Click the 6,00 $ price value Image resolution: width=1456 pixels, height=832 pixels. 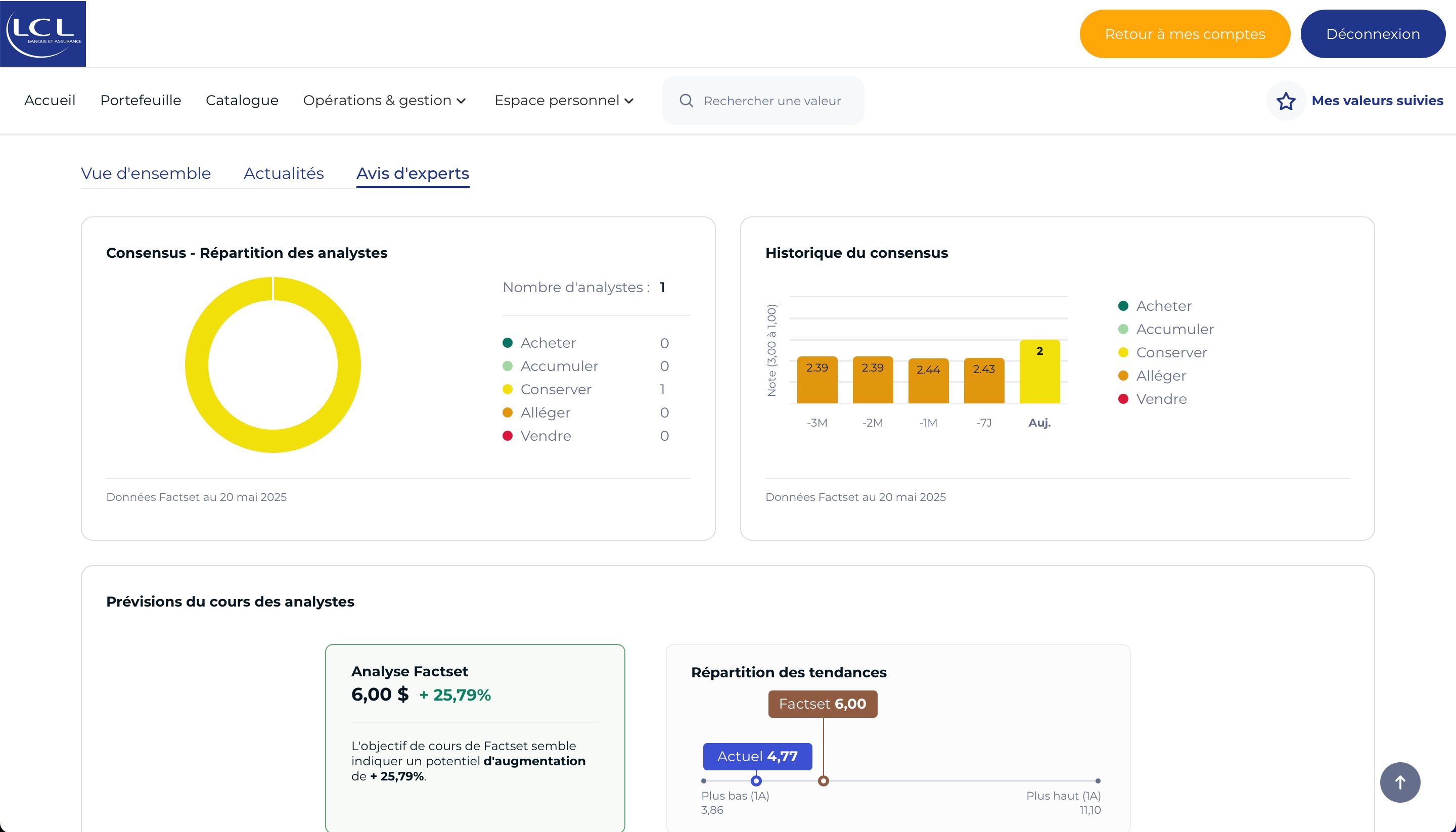coord(380,695)
